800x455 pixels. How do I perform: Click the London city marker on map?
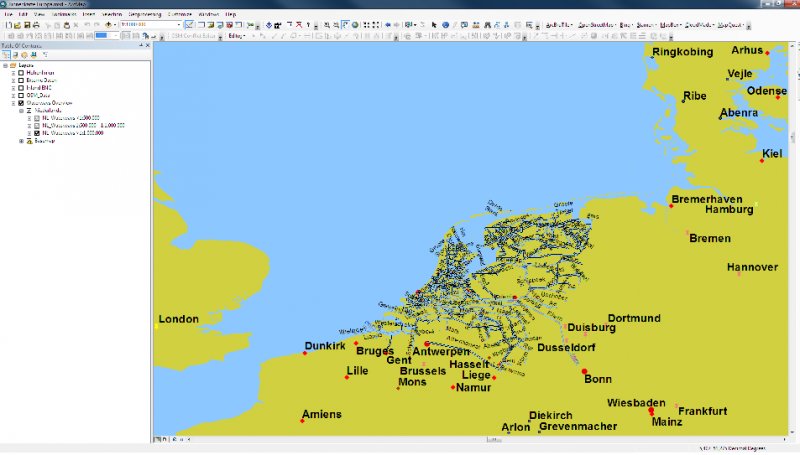pos(157,327)
